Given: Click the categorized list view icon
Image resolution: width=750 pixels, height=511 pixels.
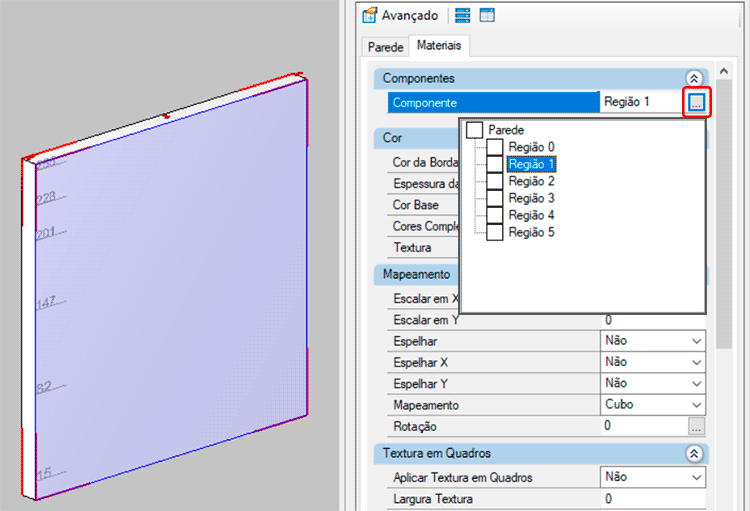Looking at the screenshot, I should tap(462, 15).
